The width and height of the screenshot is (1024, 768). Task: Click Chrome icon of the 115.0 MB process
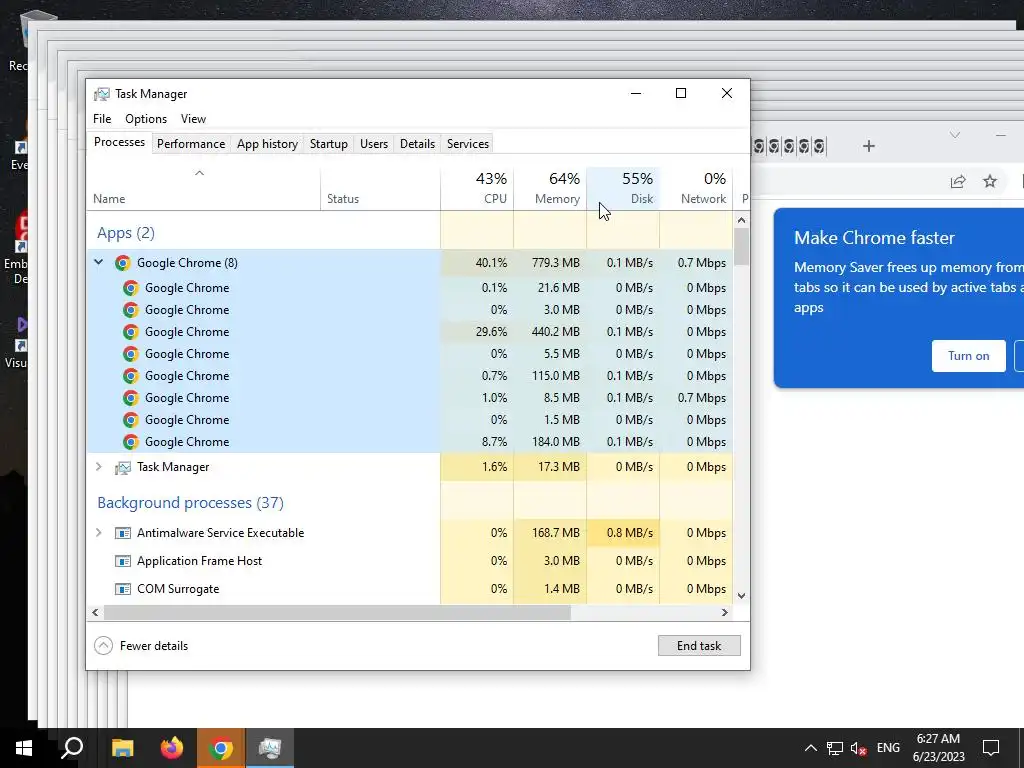click(x=131, y=376)
